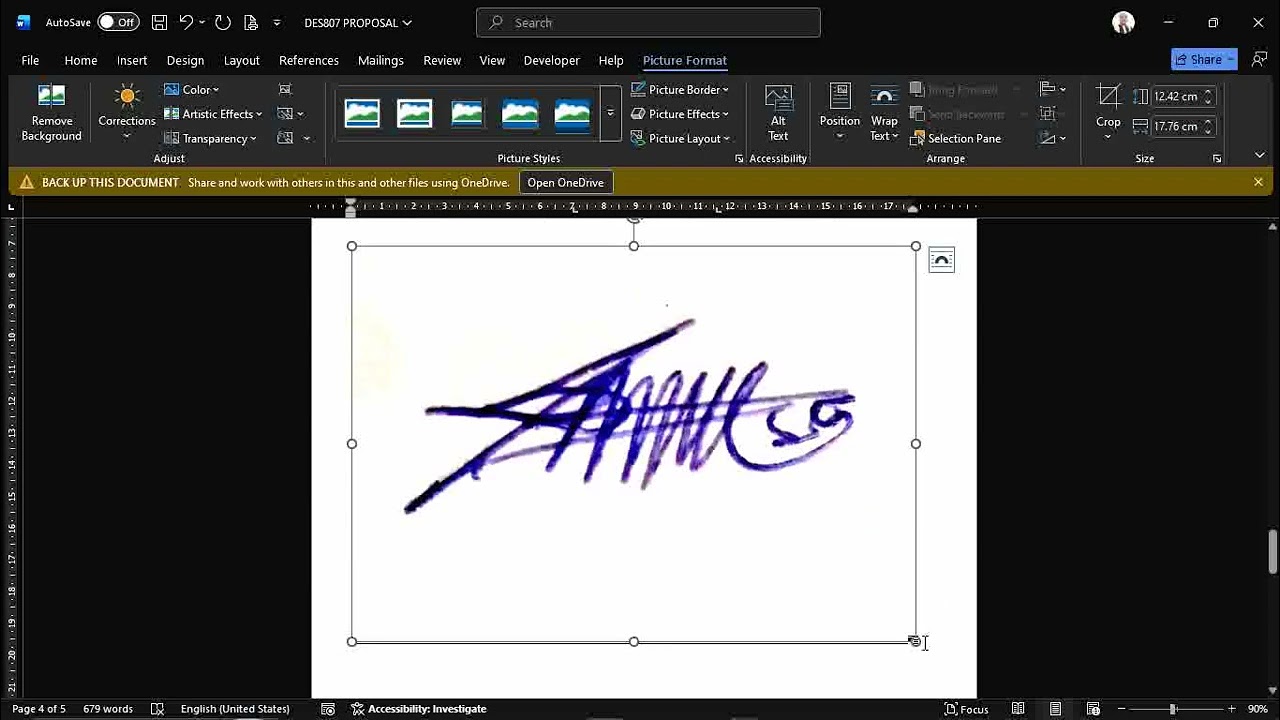Click the Change Picture icon
The image size is (1280, 720).
[x=285, y=114]
